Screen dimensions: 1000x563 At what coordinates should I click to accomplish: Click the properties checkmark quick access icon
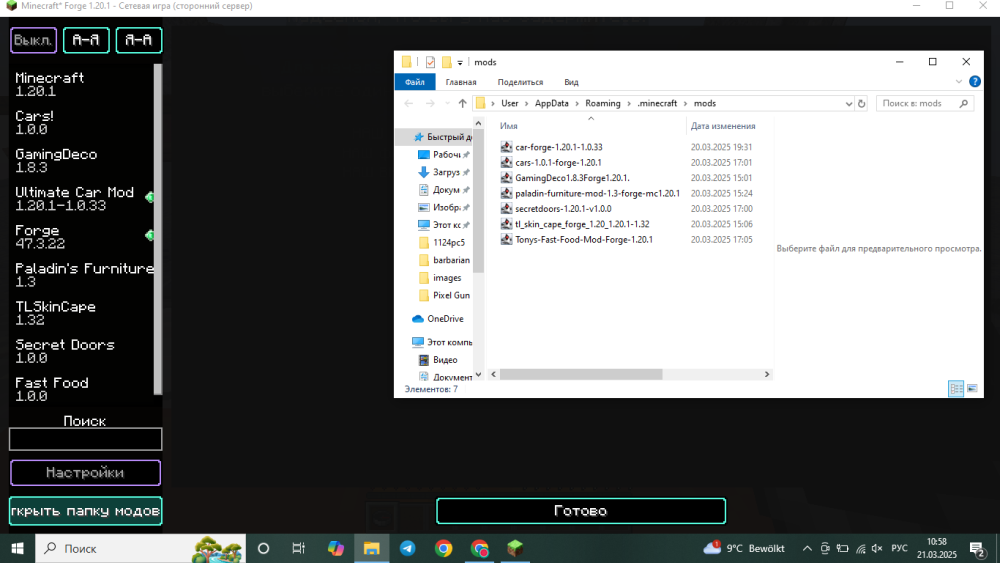pos(430,62)
